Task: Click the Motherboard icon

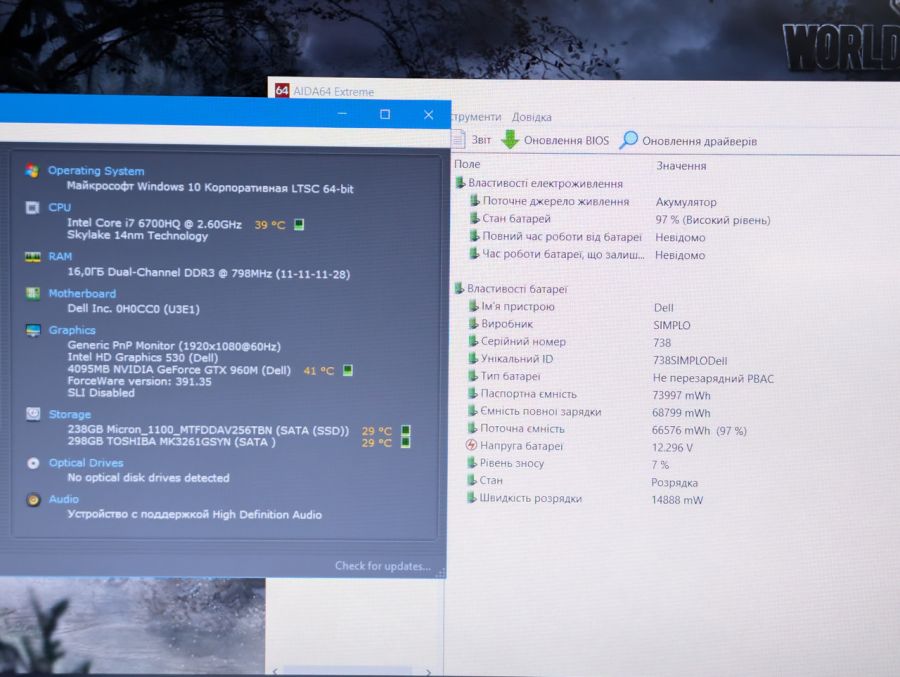Action: [33, 293]
